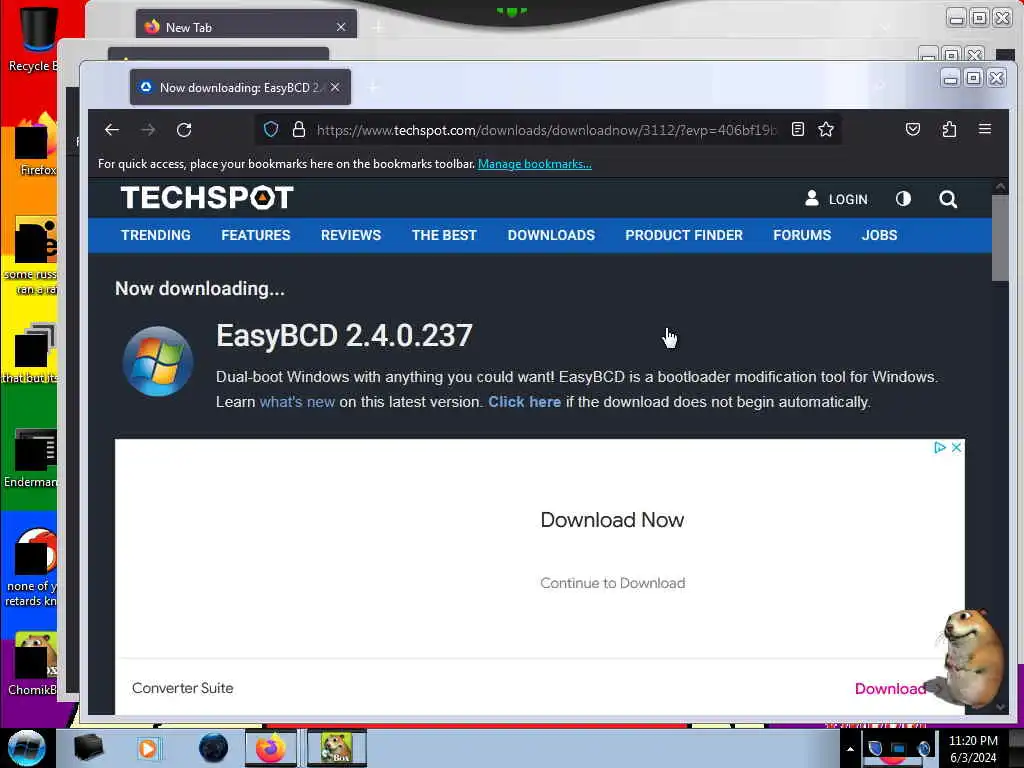
Task: Open the JOBS nav item
Action: 879,235
